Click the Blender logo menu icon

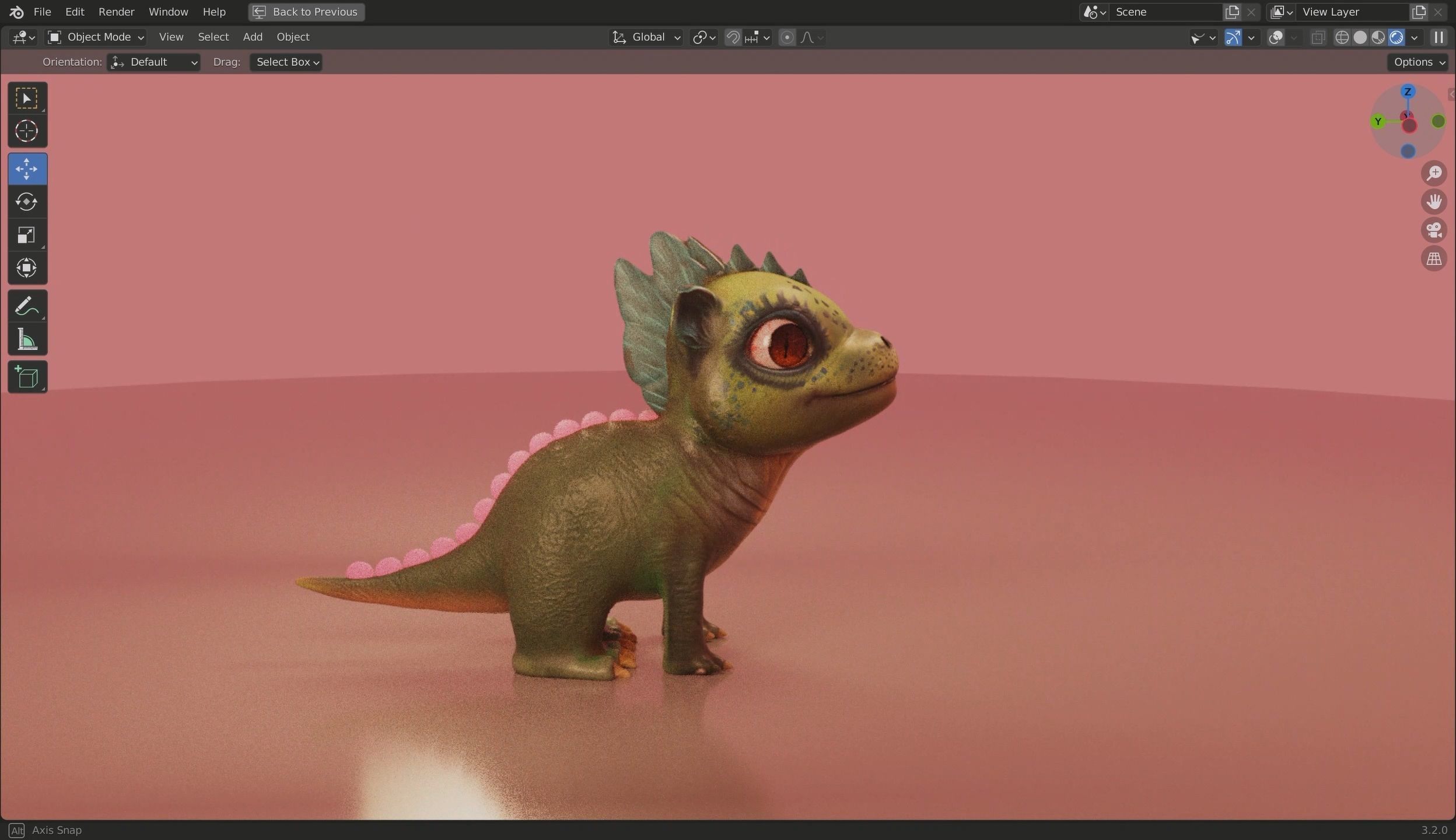tap(16, 12)
